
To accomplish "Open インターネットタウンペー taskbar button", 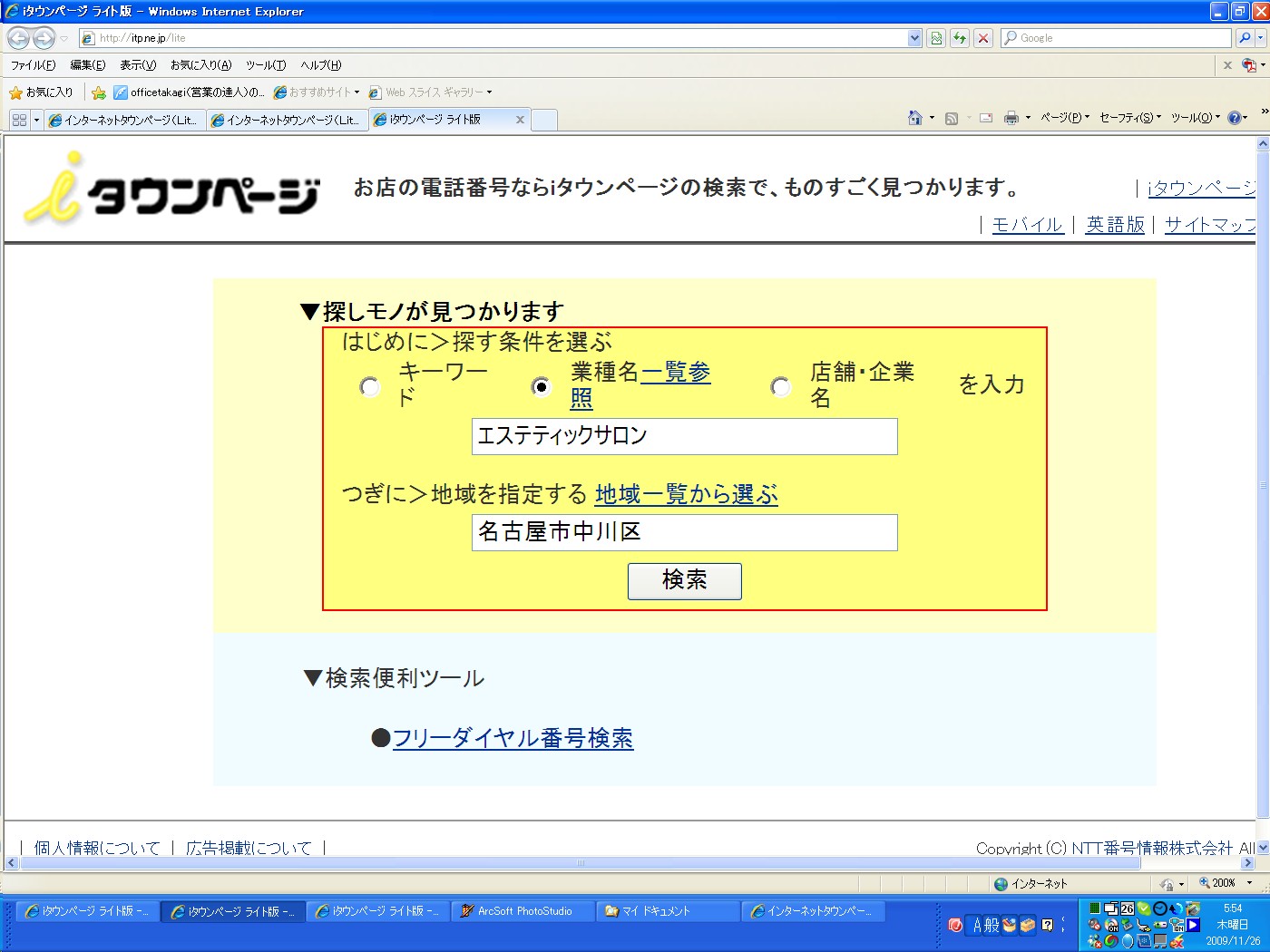I will 813,911.
